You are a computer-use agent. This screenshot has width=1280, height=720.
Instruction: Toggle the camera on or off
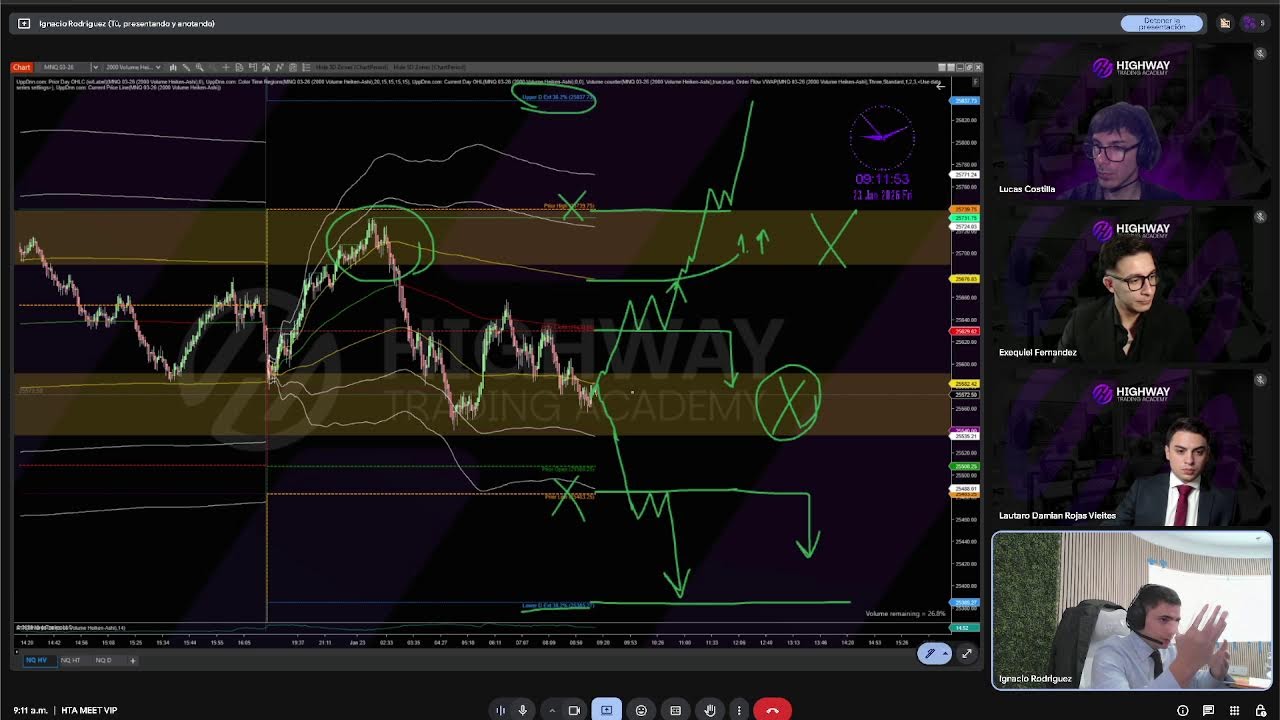(574, 710)
